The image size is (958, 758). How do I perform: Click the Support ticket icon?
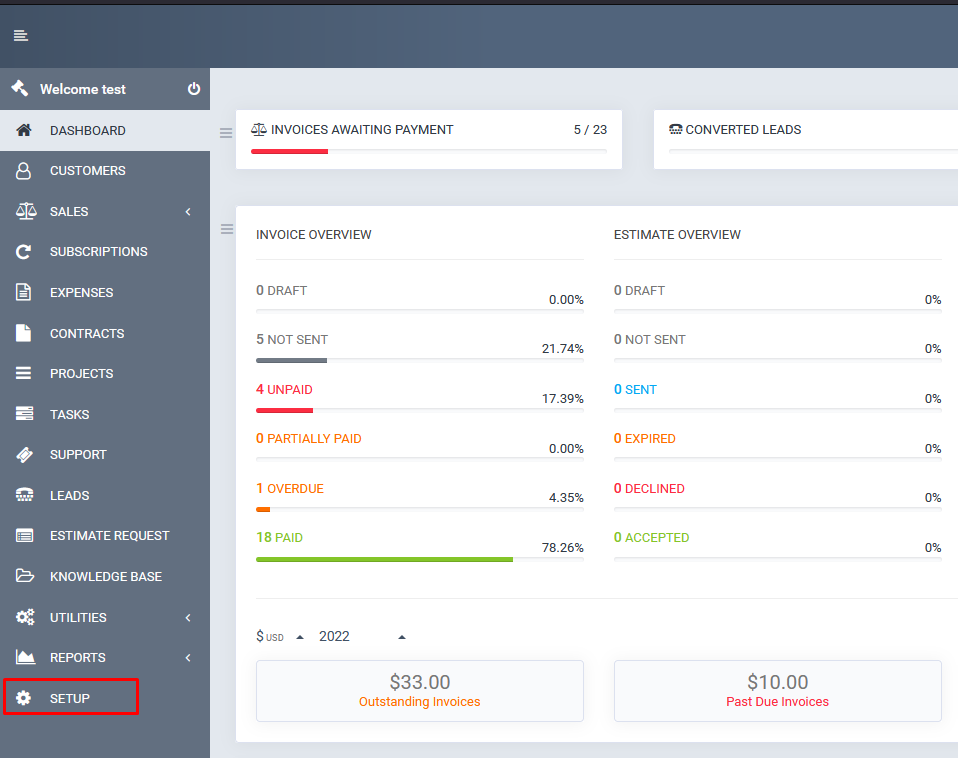click(x=24, y=455)
